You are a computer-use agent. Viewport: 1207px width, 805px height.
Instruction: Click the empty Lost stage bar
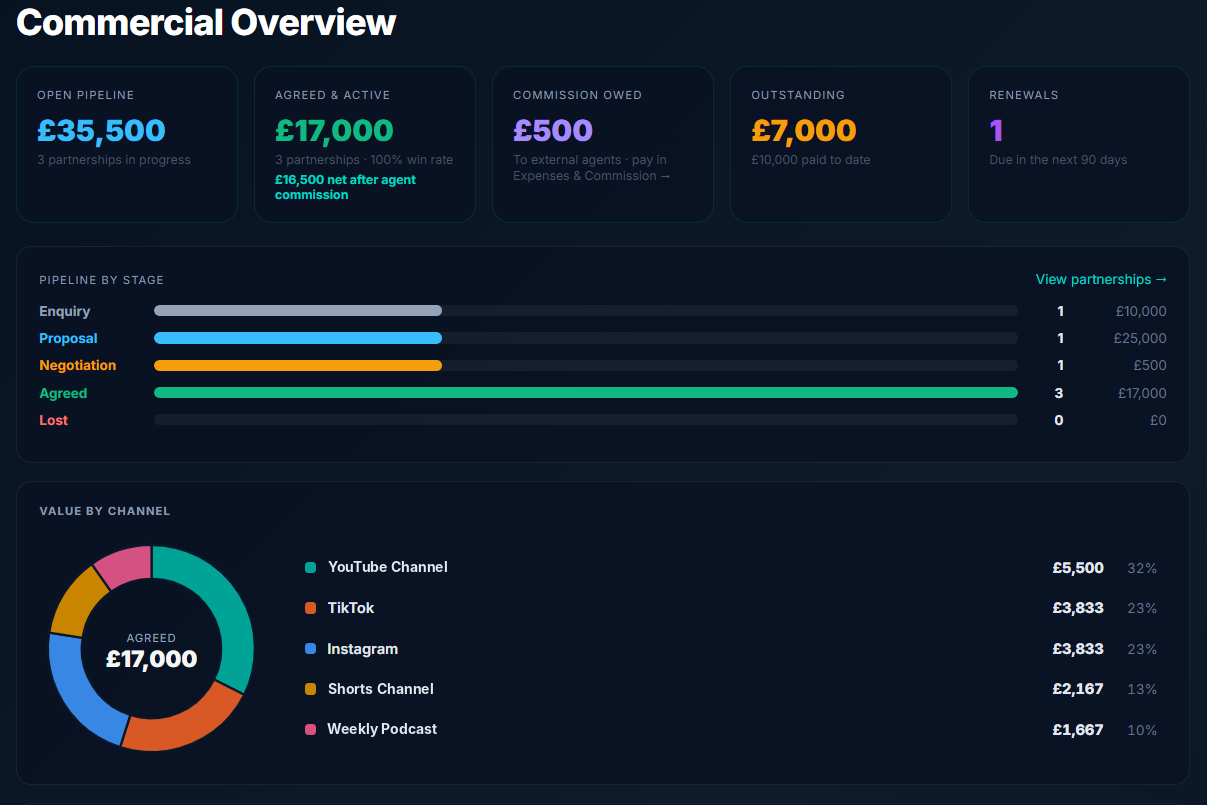[x=586, y=420]
